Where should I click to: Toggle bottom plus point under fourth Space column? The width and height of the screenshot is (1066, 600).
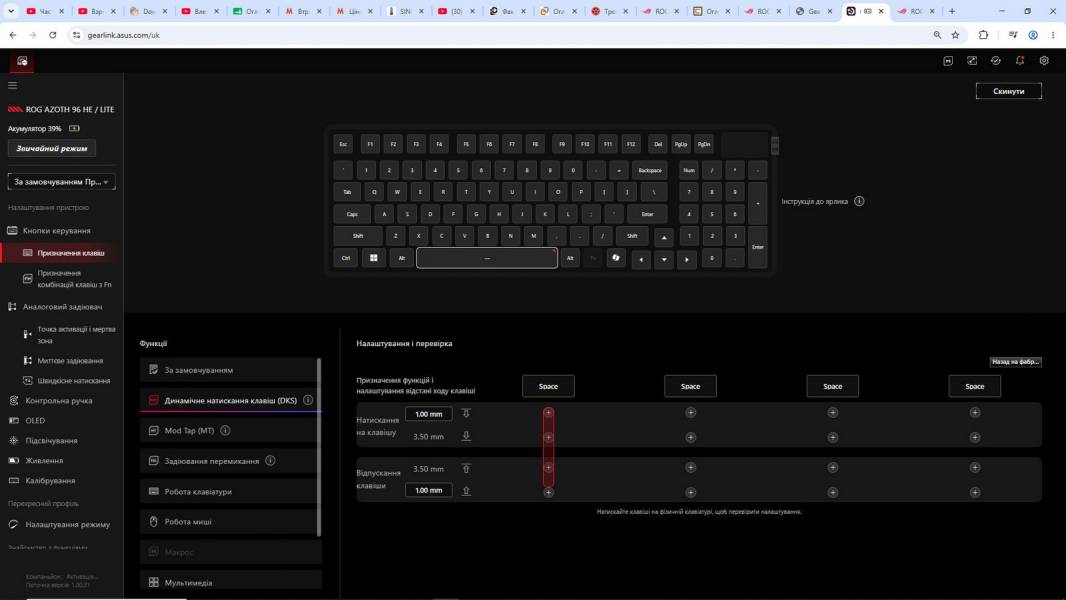point(975,492)
